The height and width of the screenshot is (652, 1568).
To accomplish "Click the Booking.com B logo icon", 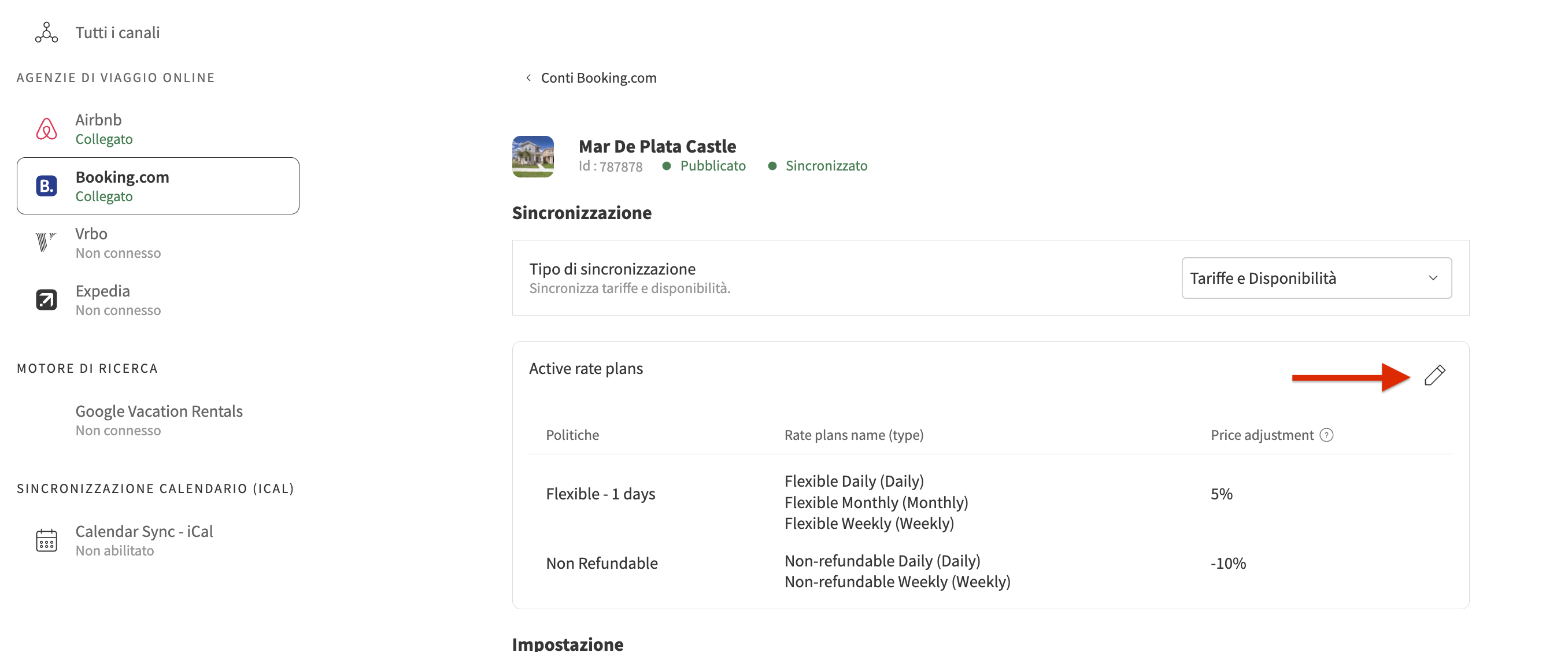I will point(46,186).
